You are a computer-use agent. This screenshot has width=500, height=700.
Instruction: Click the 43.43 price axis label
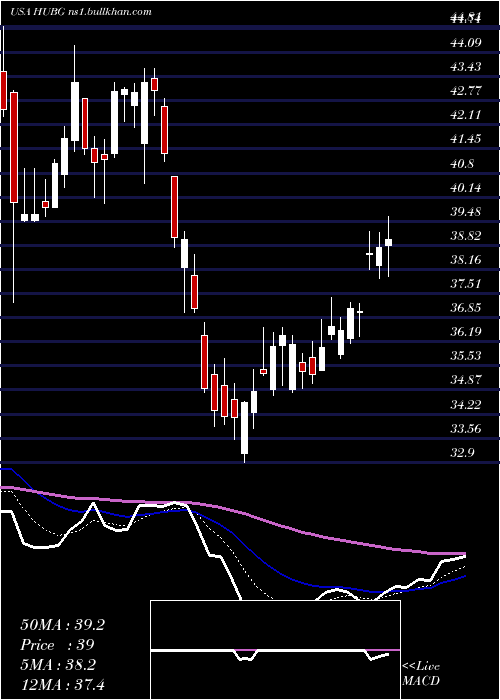(x=466, y=67)
